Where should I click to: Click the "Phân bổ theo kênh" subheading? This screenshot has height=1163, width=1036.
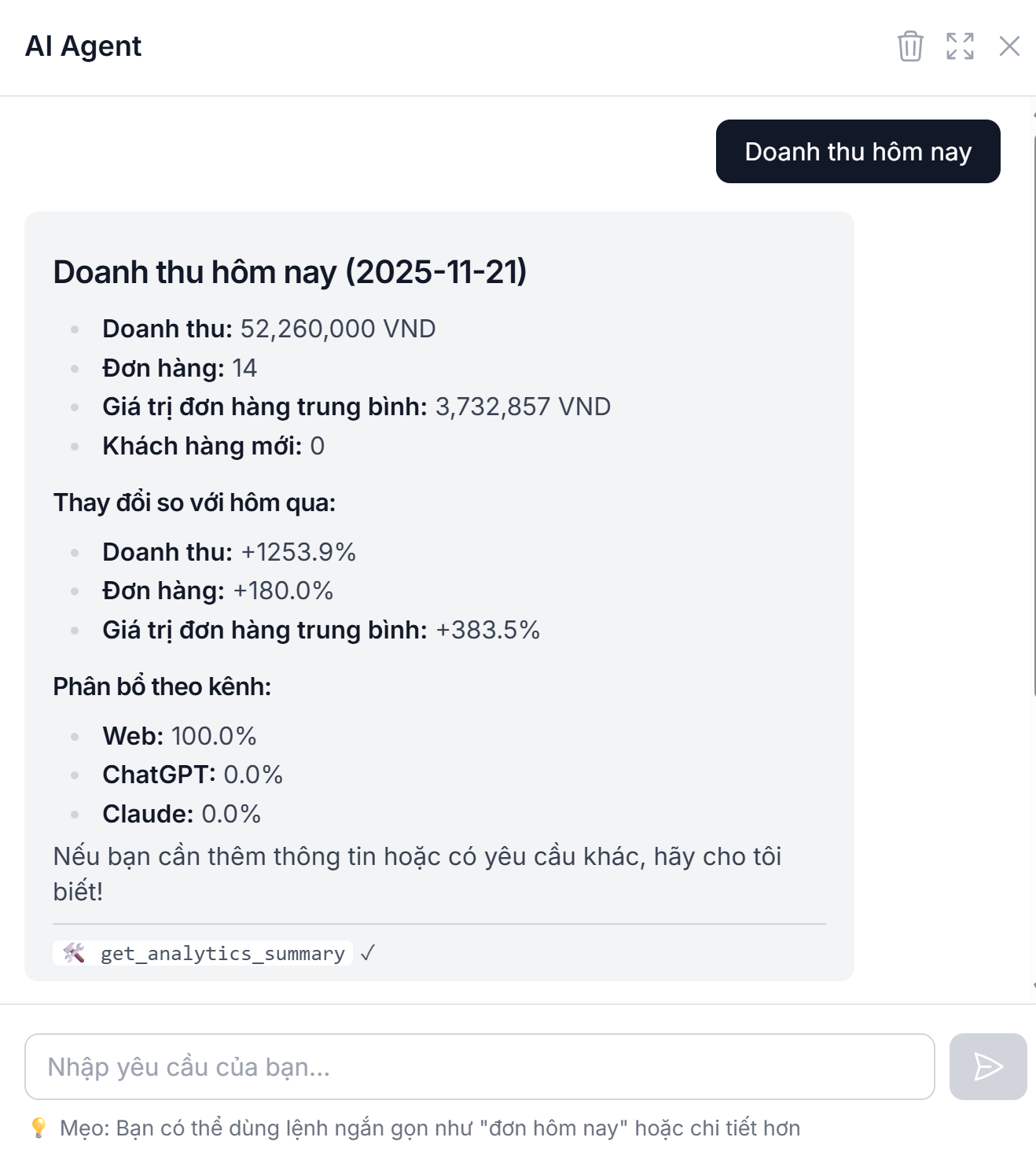[162, 686]
